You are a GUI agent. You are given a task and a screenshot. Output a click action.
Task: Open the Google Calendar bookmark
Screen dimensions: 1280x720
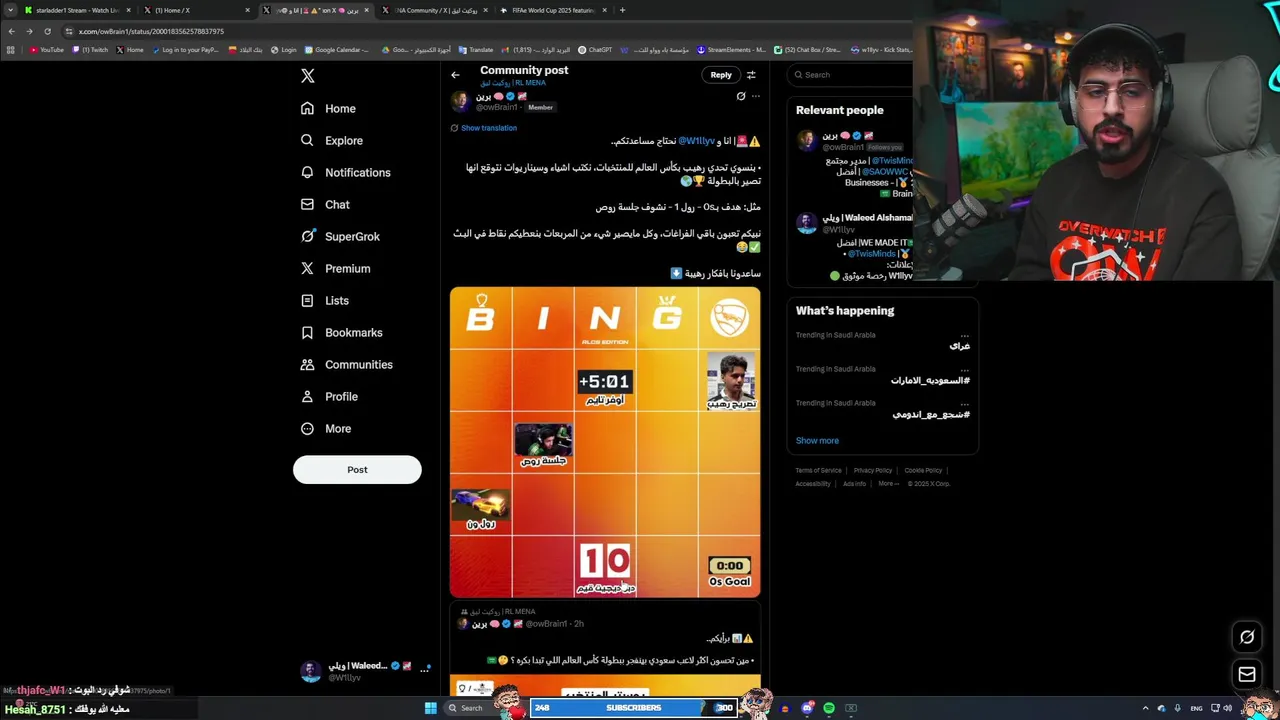coord(337,49)
